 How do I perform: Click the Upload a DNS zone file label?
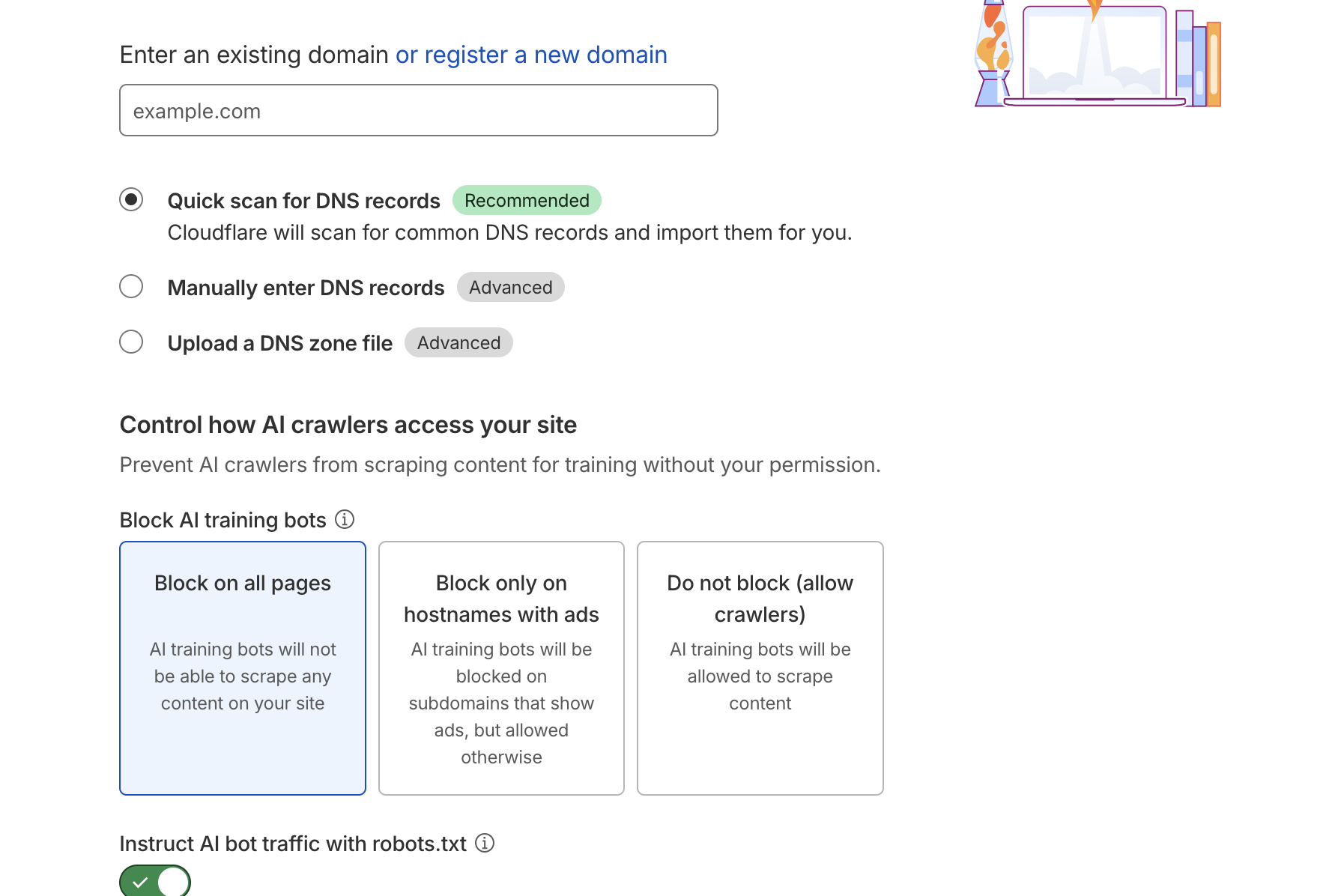[279, 343]
